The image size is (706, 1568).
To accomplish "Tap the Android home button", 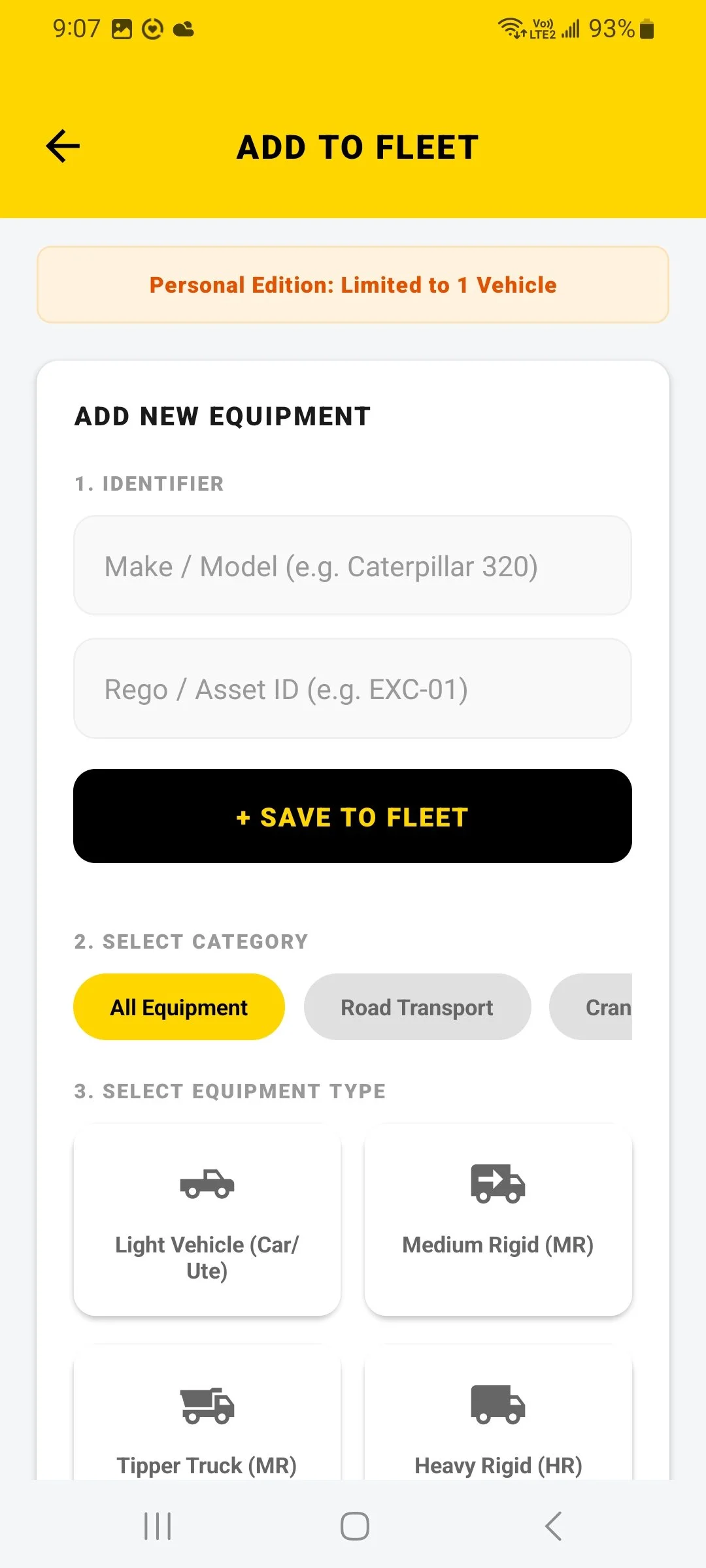I will 355,1526.
